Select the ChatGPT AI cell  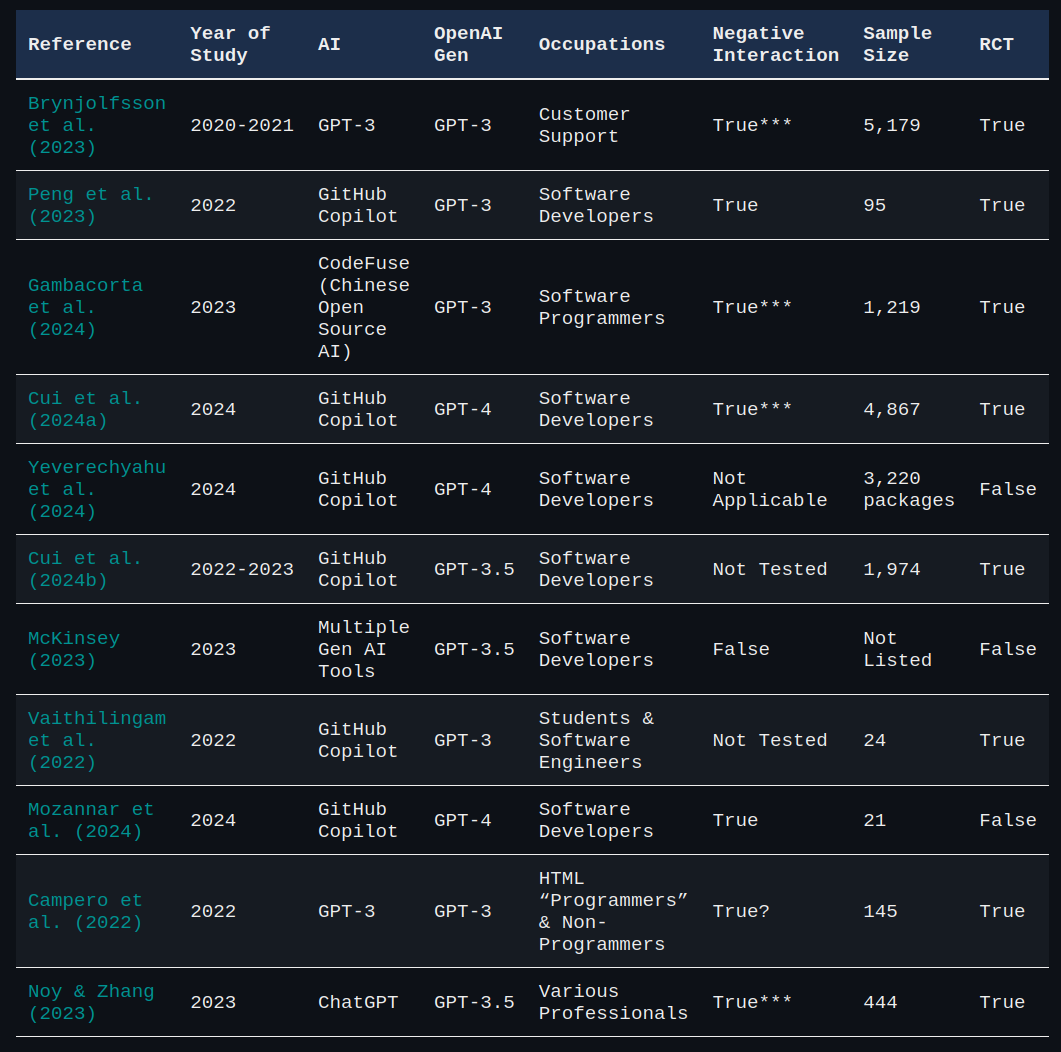pyautogui.click(x=358, y=1002)
